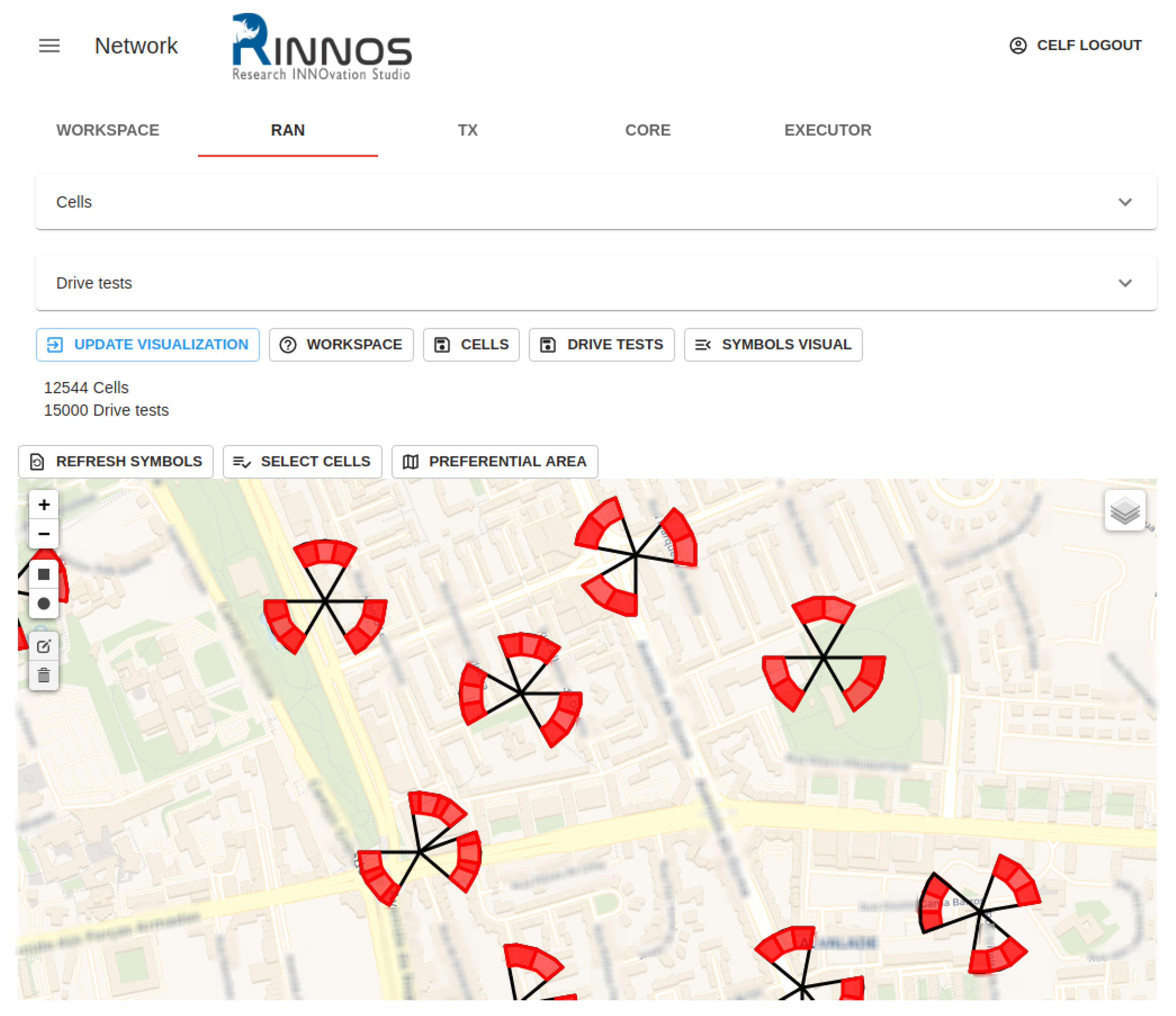
Task: Switch to the CORE tab
Action: pyautogui.click(x=647, y=130)
